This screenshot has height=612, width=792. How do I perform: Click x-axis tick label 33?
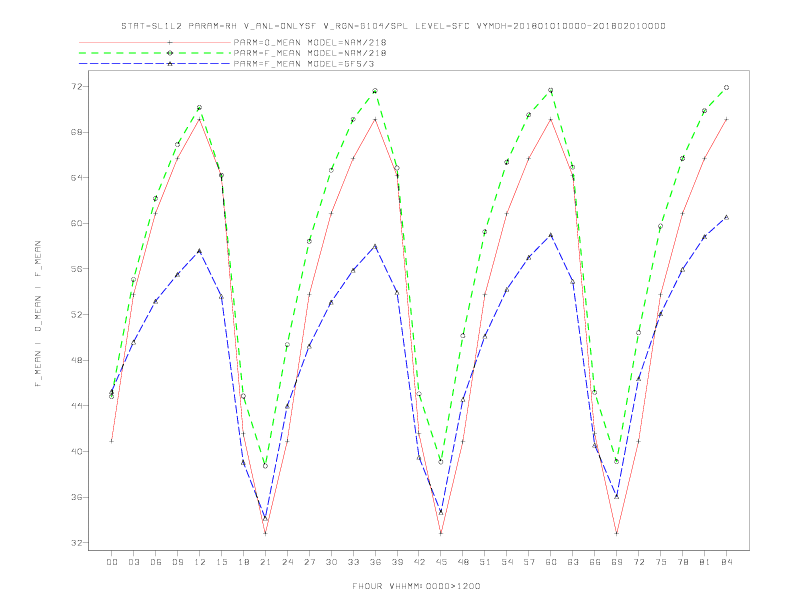pos(353,562)
